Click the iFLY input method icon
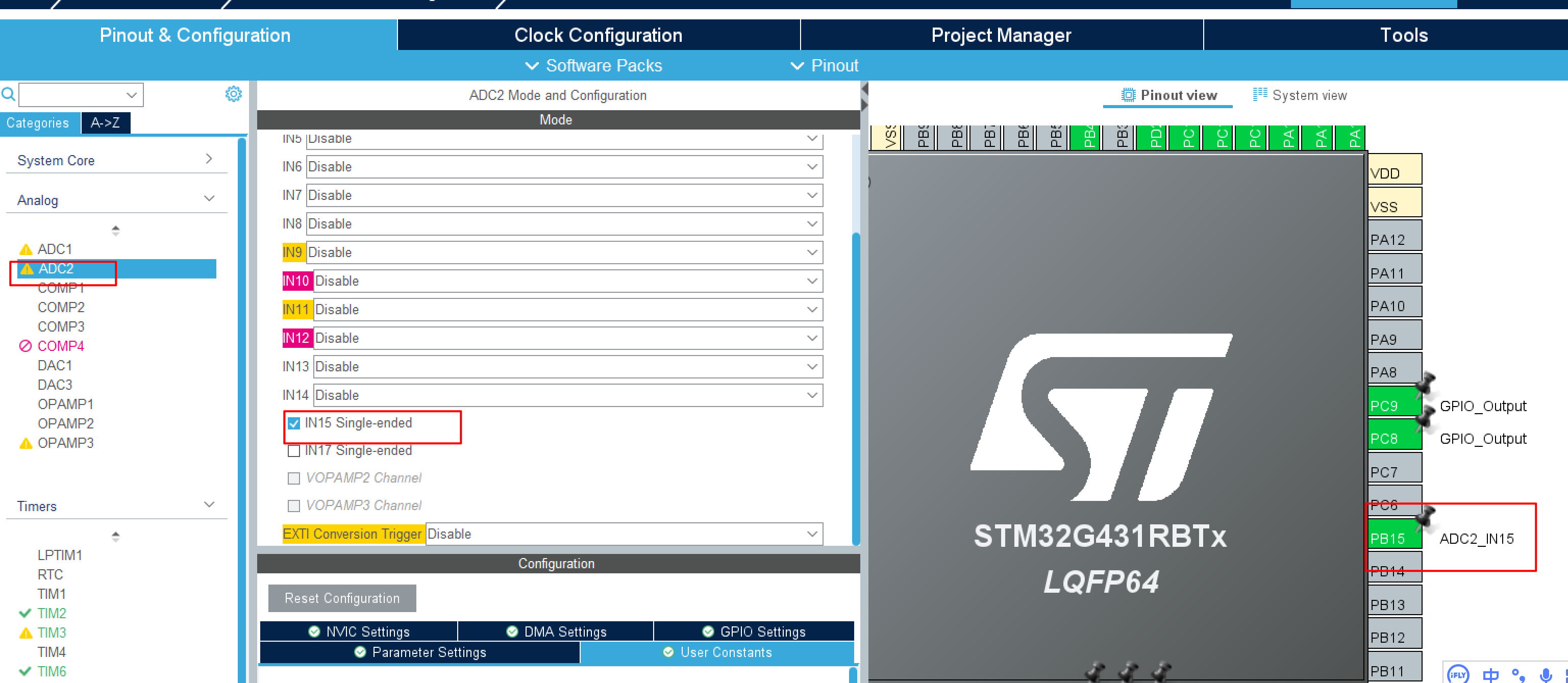This screenshot has width=1568, height=683. pos(1457,674)
